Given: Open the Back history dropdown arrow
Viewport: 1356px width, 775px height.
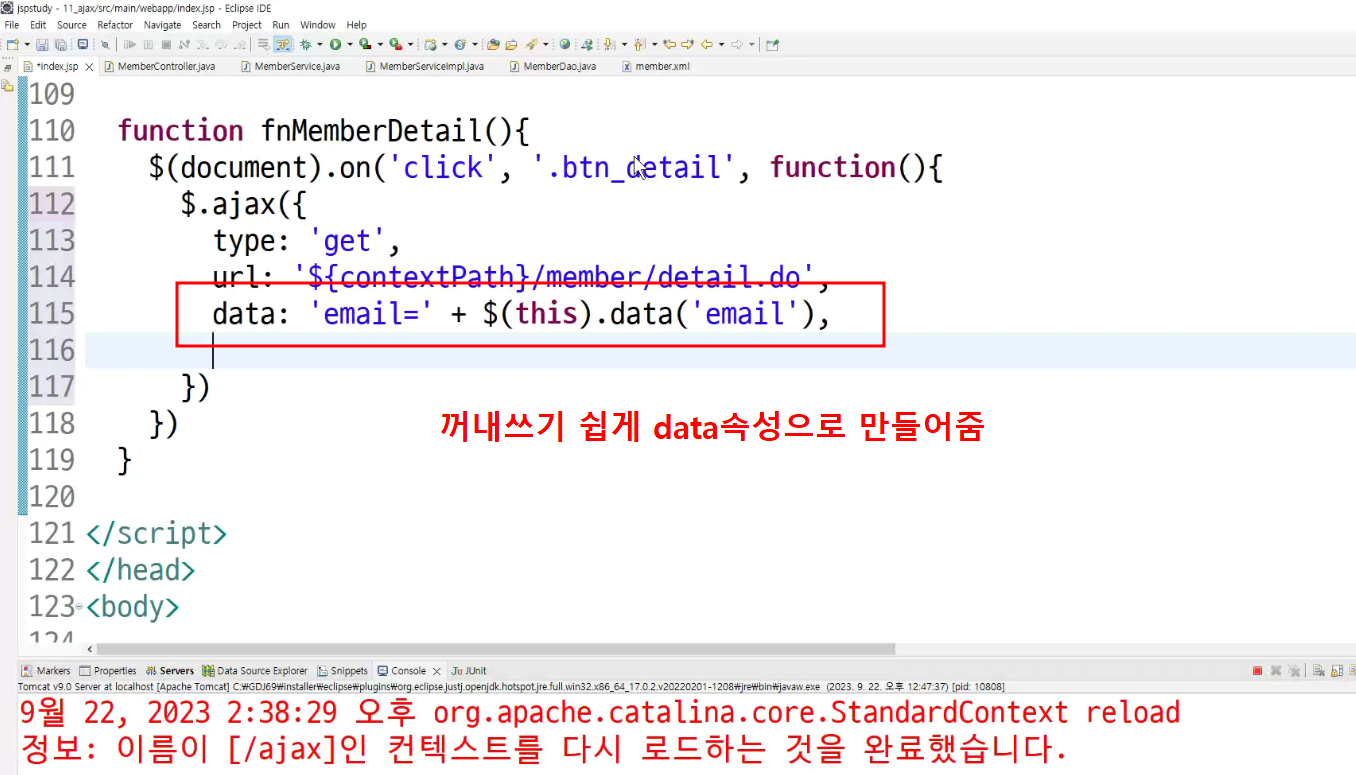Looking at the screenshot, I should tap(720, 44).
